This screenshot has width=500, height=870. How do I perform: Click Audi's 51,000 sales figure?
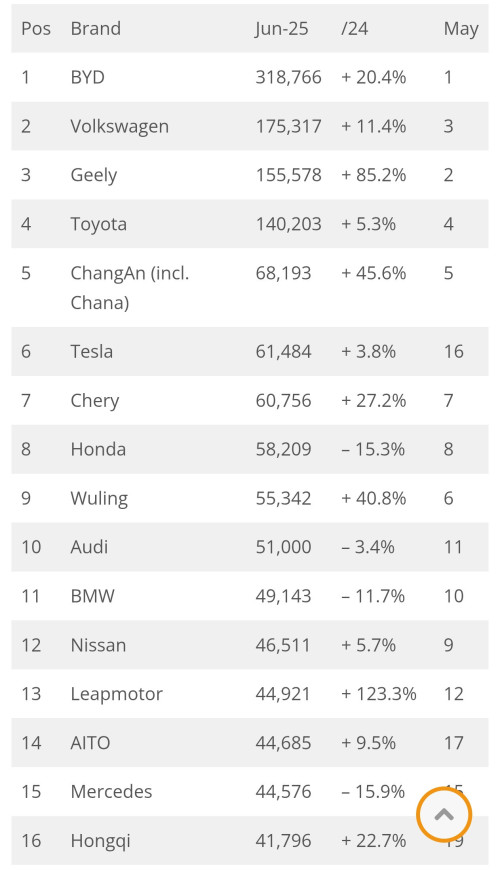point(284,547)
